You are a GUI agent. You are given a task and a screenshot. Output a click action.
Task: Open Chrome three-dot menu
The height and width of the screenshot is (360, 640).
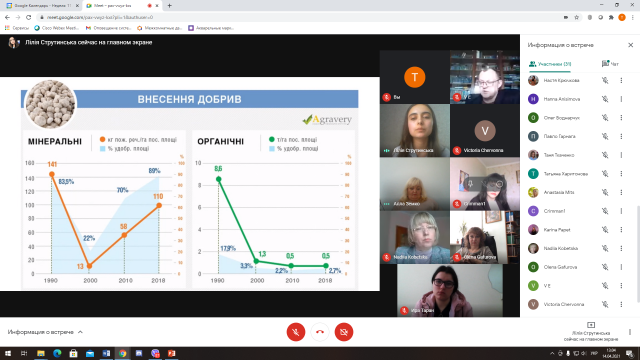633,17
